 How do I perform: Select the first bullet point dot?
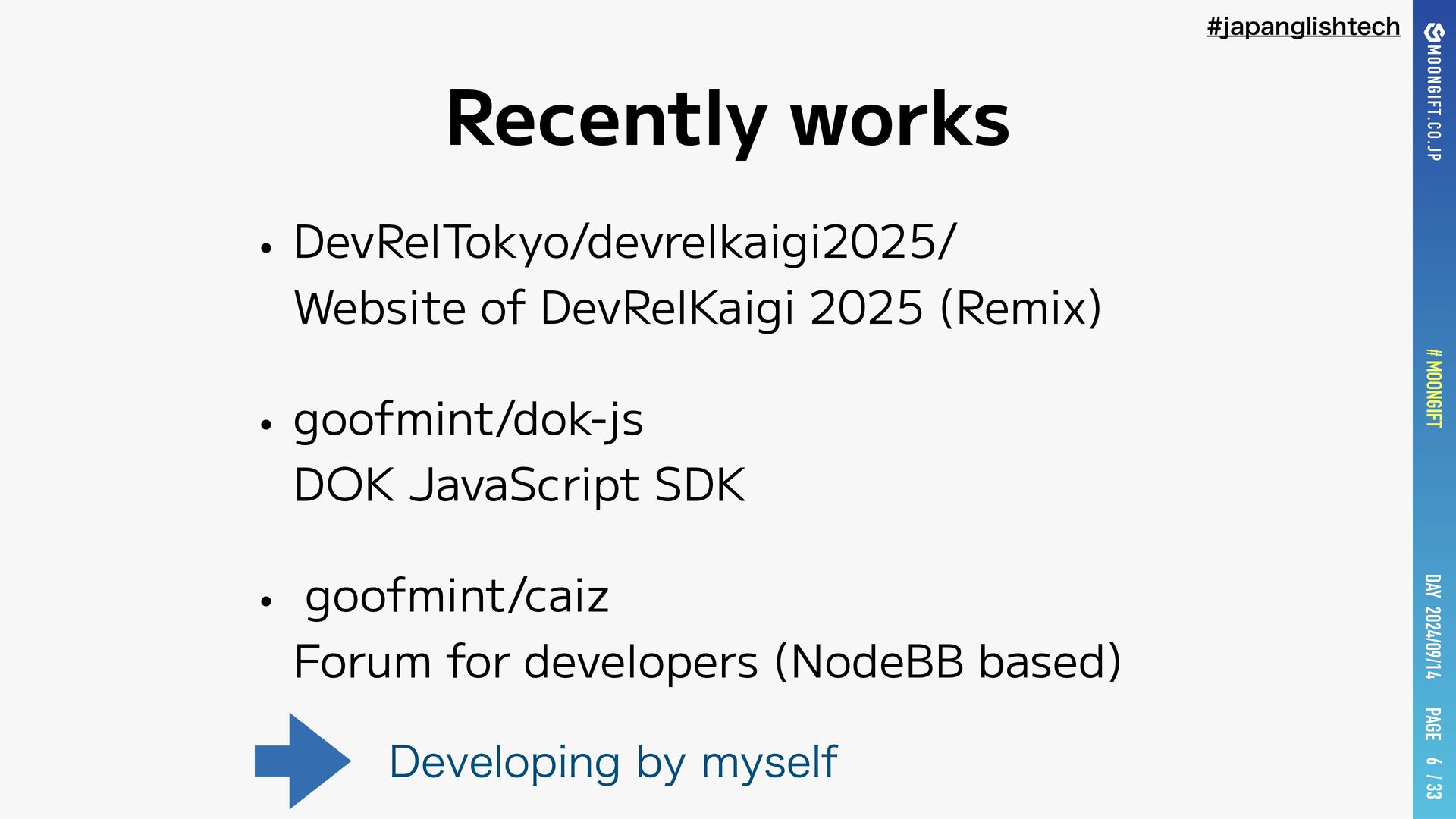point(265,248)
